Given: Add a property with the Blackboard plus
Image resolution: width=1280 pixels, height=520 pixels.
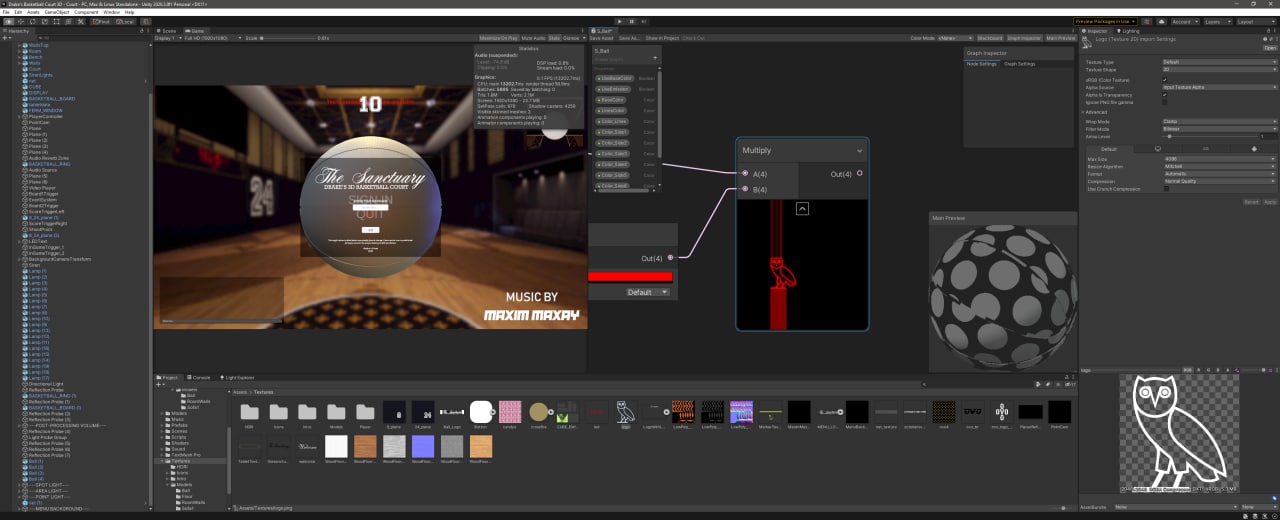Looking at the screenshot, I should 655,58.
